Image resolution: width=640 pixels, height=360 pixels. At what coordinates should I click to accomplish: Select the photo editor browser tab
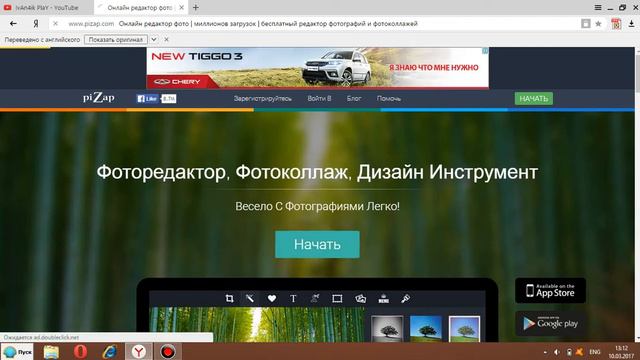tap(140, 7)
